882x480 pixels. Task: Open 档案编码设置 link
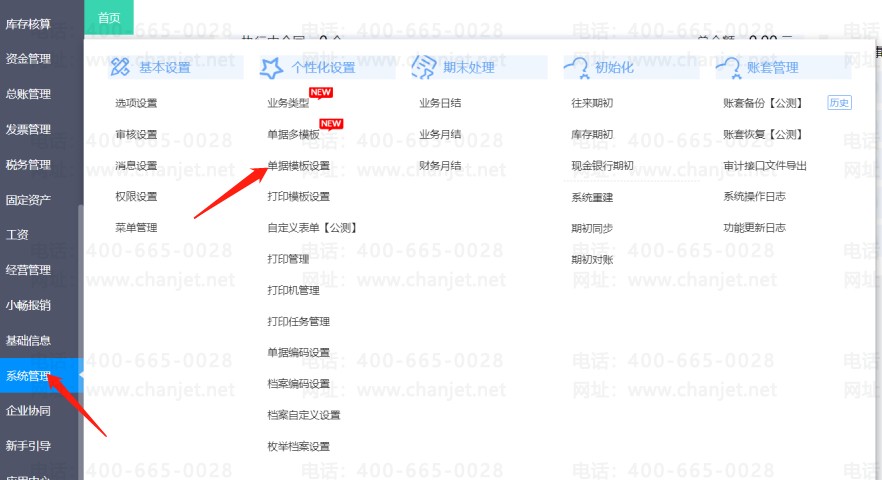298,384
